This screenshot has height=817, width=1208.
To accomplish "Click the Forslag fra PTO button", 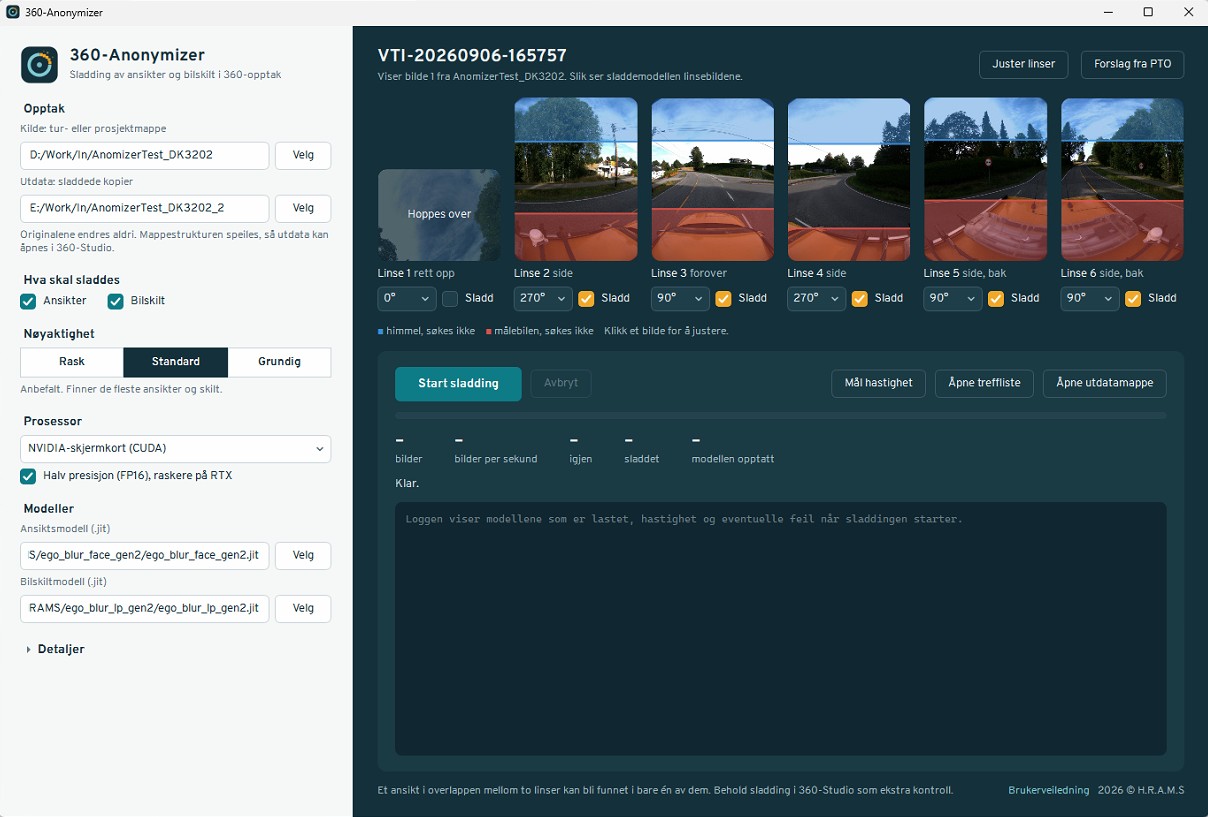I will (x=1133, y=64).
